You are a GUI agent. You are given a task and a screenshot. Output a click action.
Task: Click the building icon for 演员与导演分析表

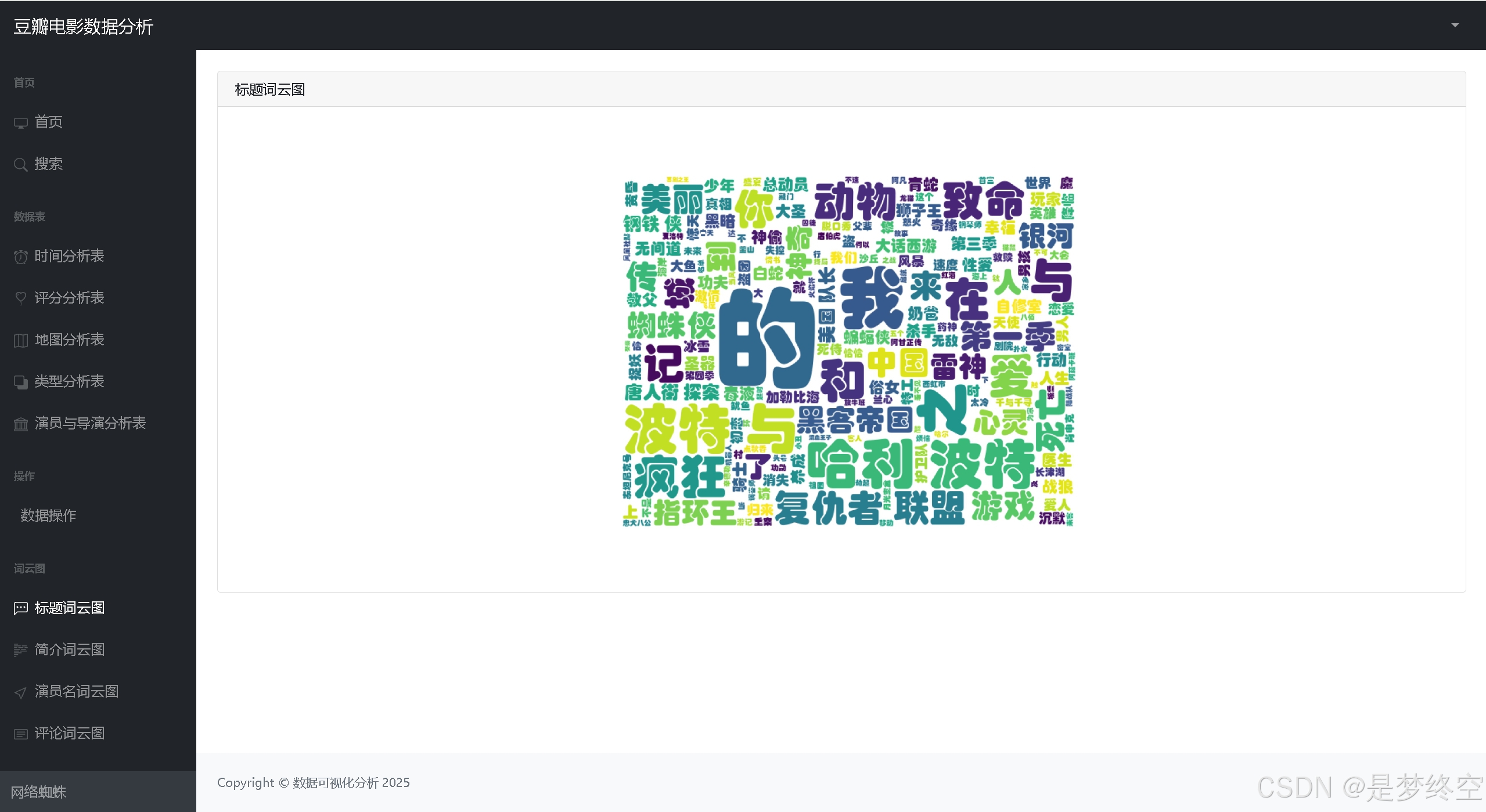point(21,424)
